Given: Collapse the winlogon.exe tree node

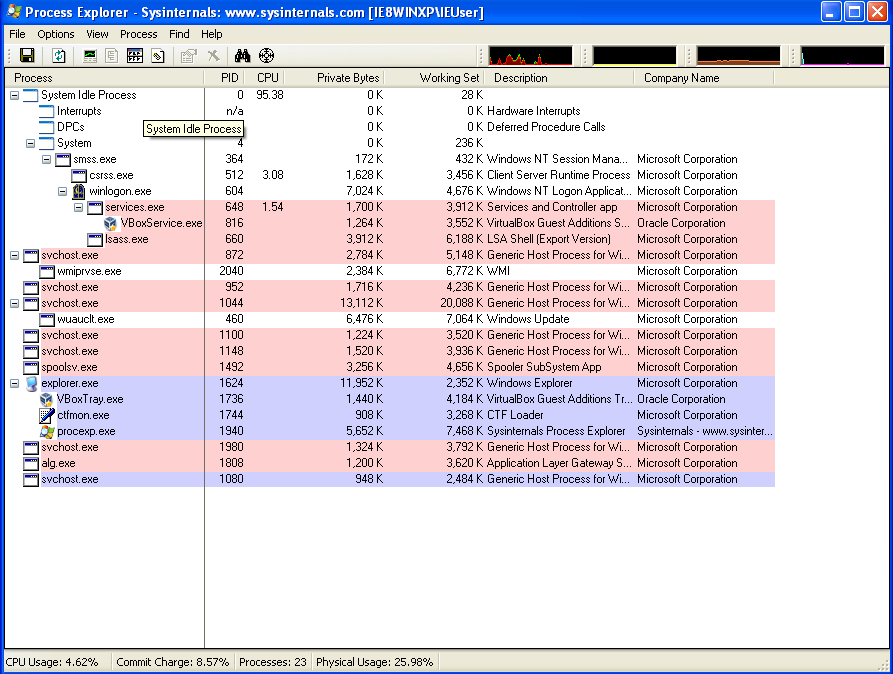Looking at the screenshot, I should [x=63, y=191].
